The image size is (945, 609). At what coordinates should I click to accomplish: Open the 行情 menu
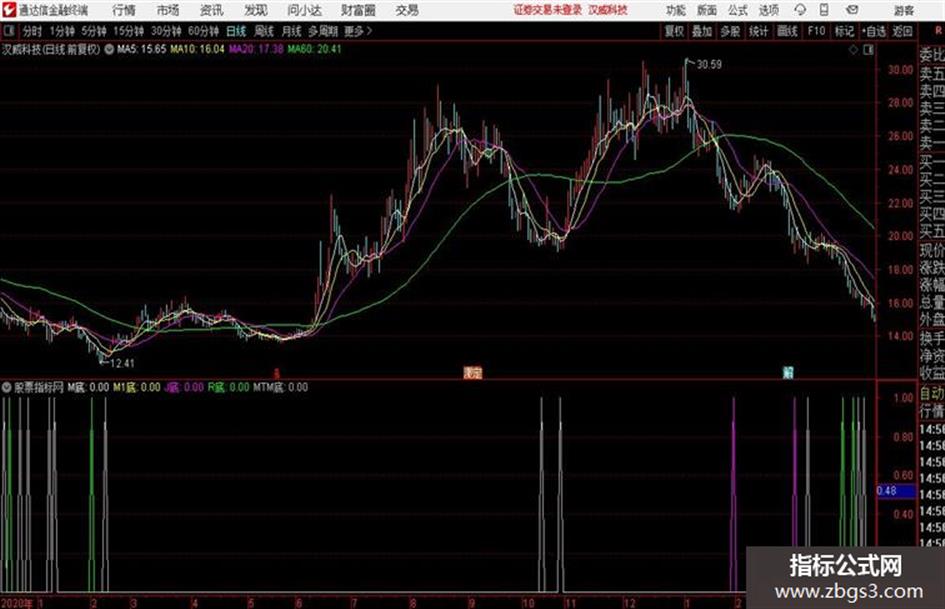pos(124,10)
